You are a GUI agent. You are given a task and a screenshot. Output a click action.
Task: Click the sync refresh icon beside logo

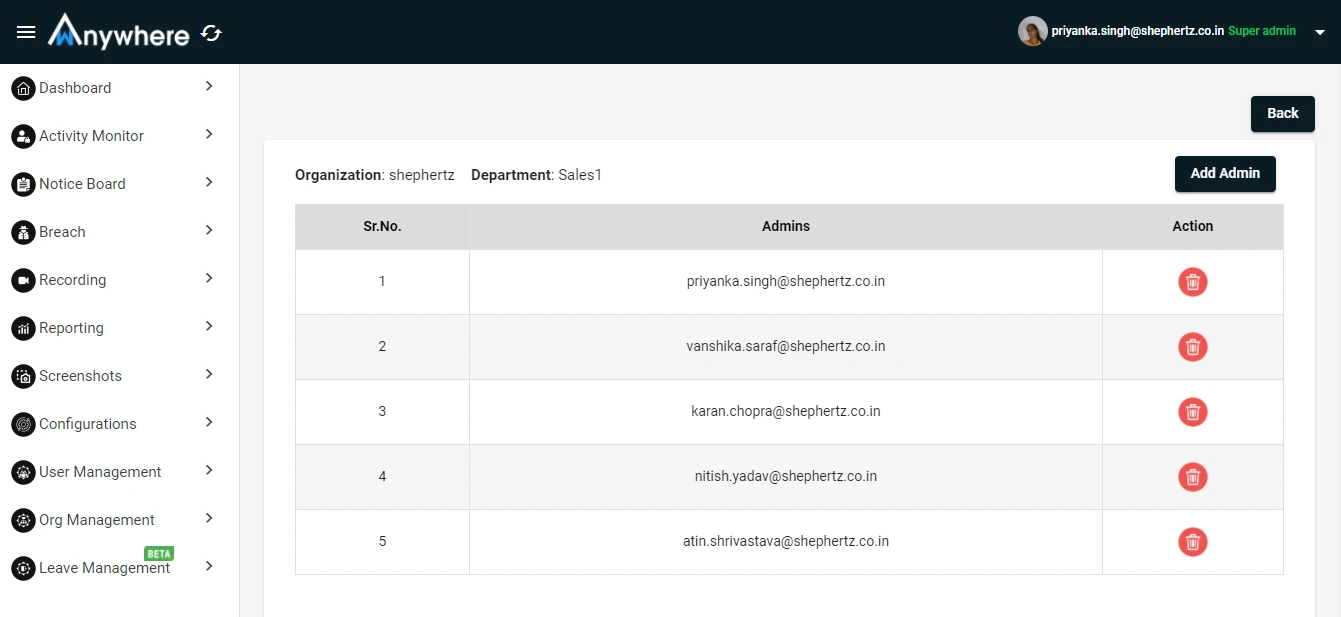pos(211,33)
